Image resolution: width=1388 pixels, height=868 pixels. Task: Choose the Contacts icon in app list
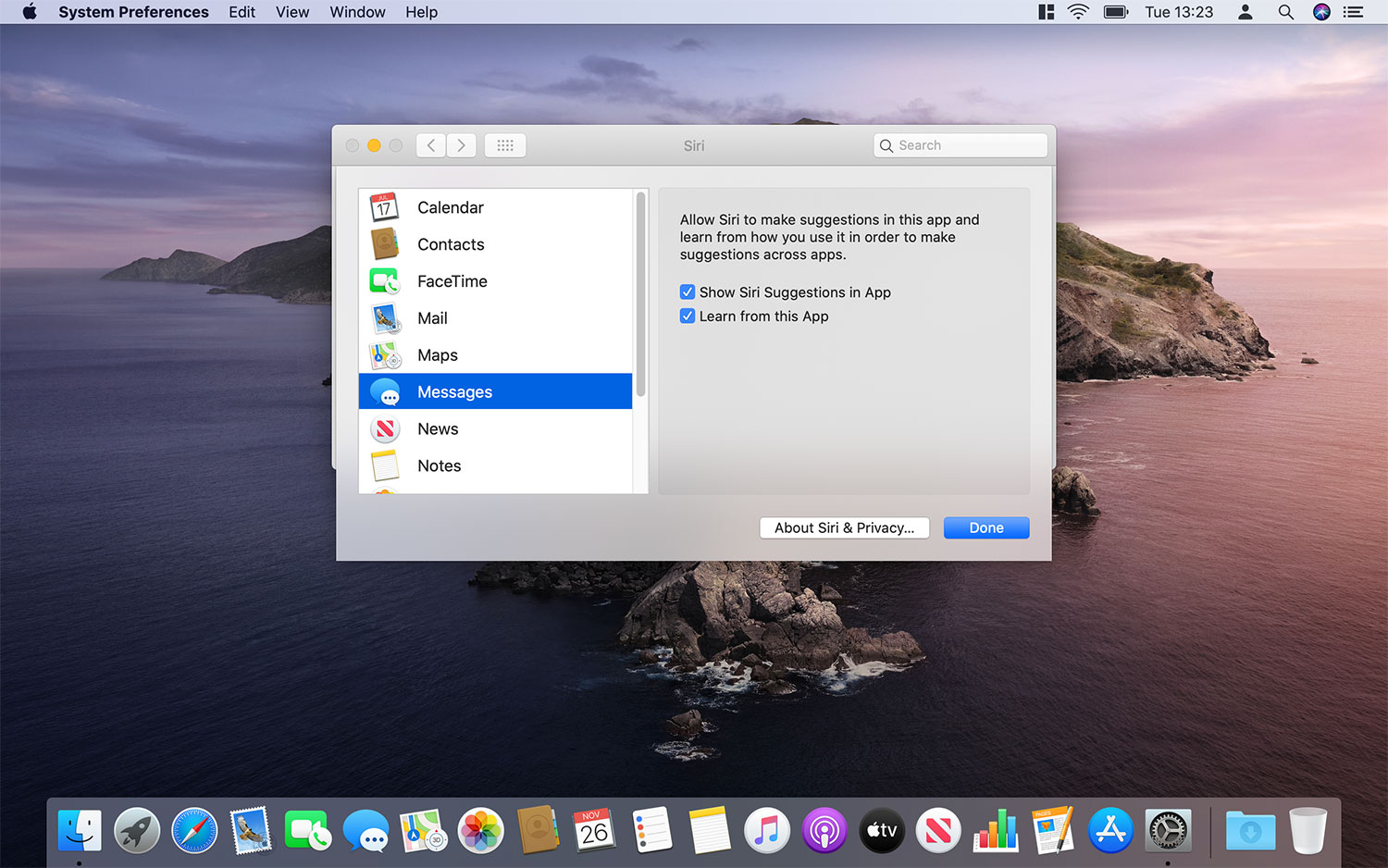(x=384, y=244)
